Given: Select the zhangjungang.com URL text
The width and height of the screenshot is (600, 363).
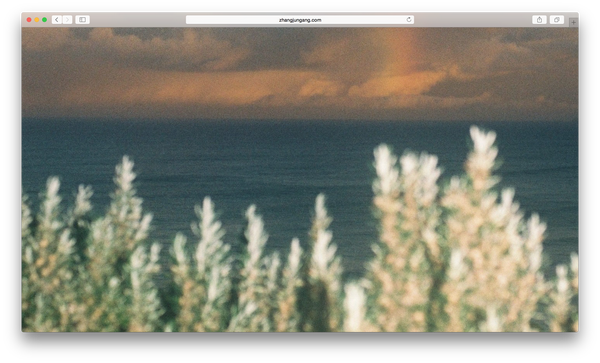Looking at the screenshot, I should point(300,20).
